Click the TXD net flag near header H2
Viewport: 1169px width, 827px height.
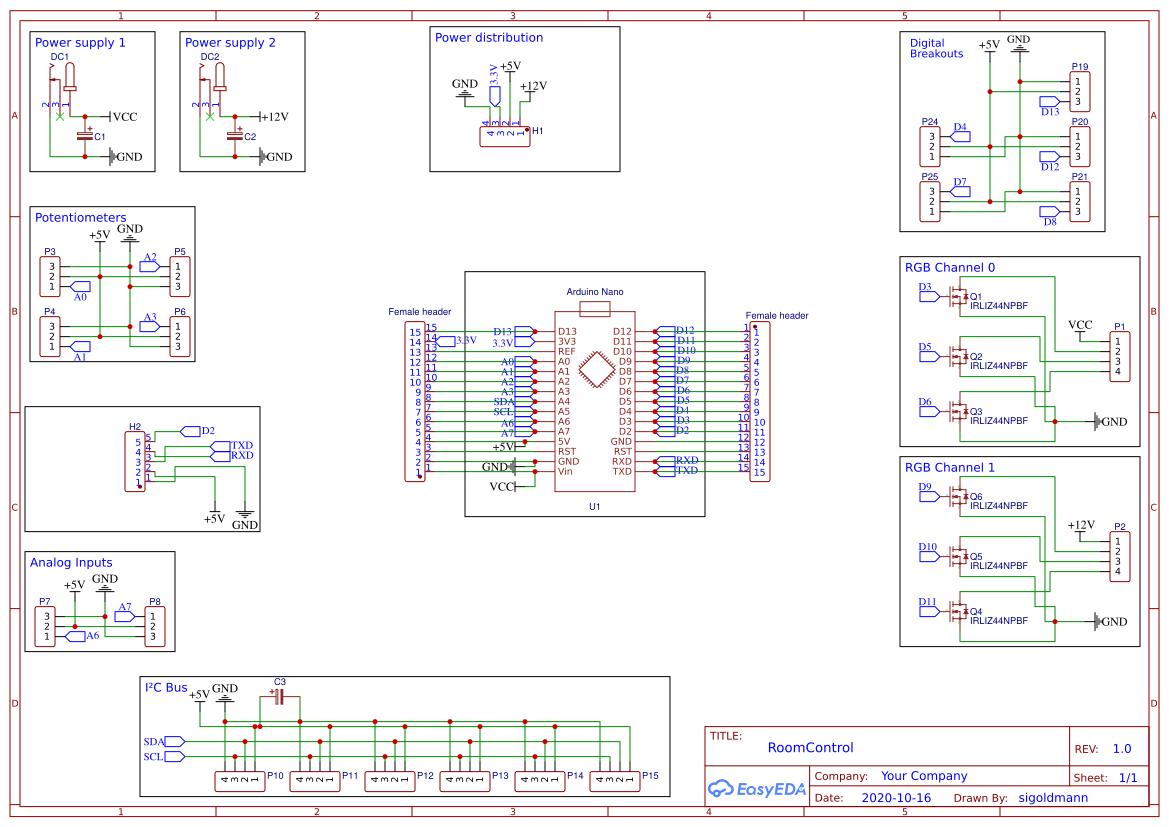pos(222,444)
